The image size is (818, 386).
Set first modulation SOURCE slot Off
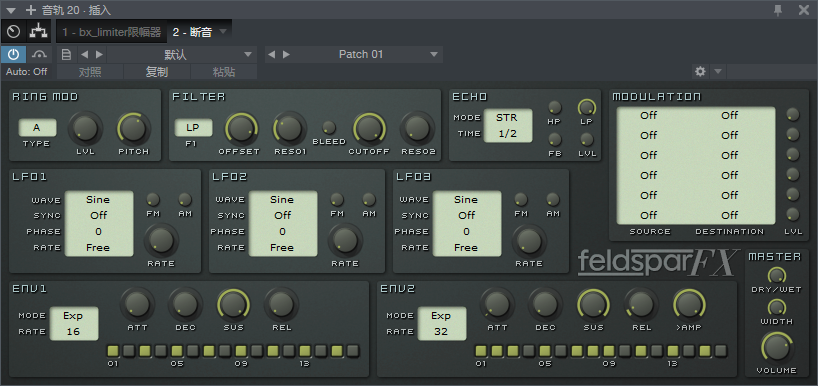(x=648, y=115)
